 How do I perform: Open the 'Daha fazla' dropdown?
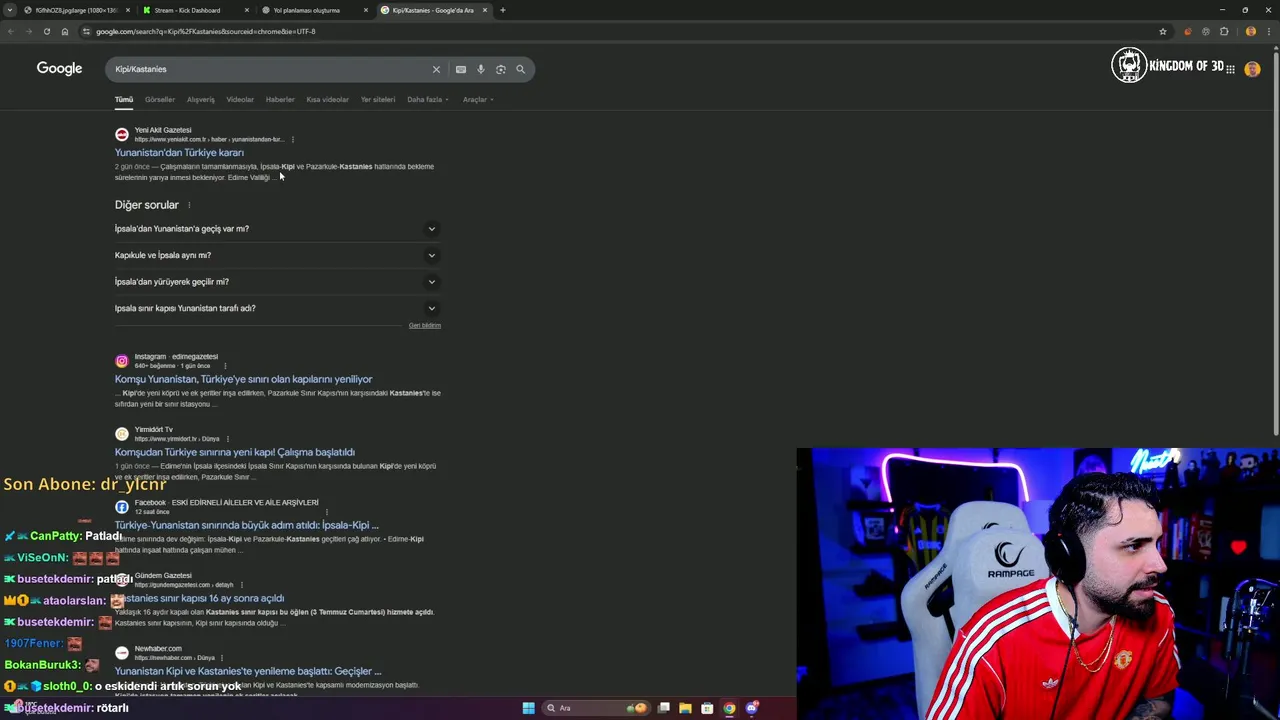click(x=427, y=99)
